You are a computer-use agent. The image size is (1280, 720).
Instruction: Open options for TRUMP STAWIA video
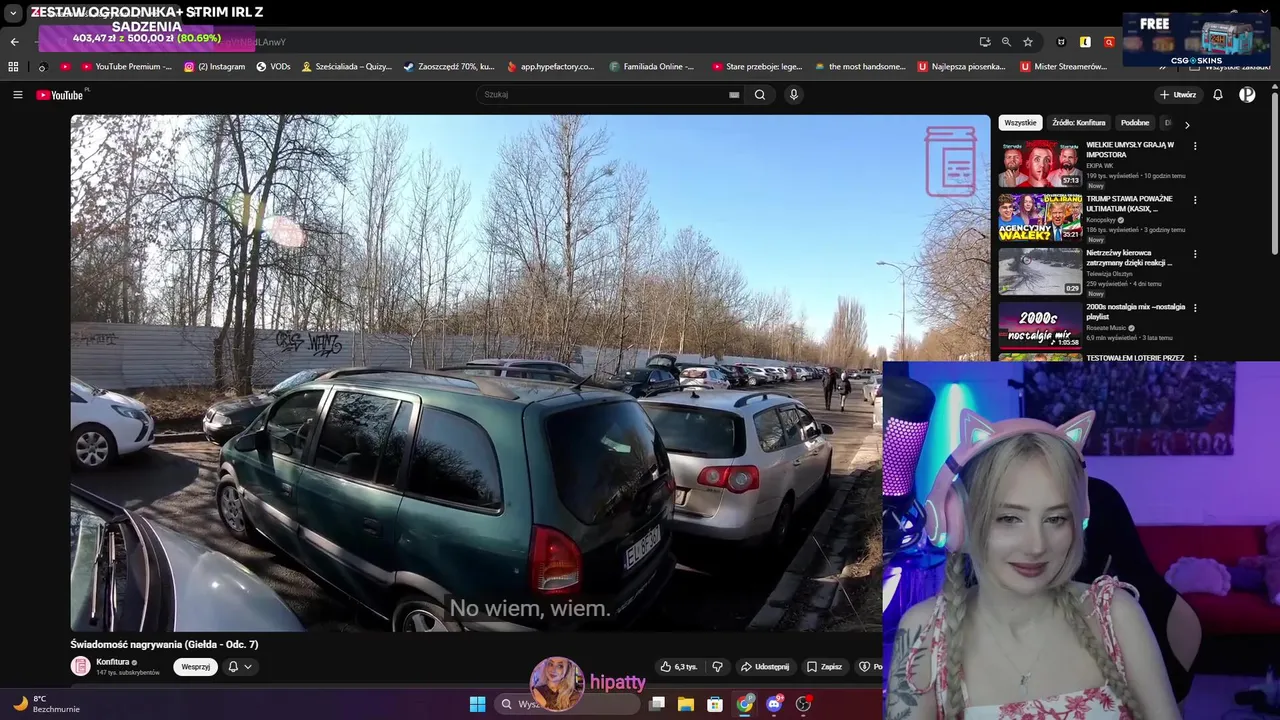tap(1195, 200)
